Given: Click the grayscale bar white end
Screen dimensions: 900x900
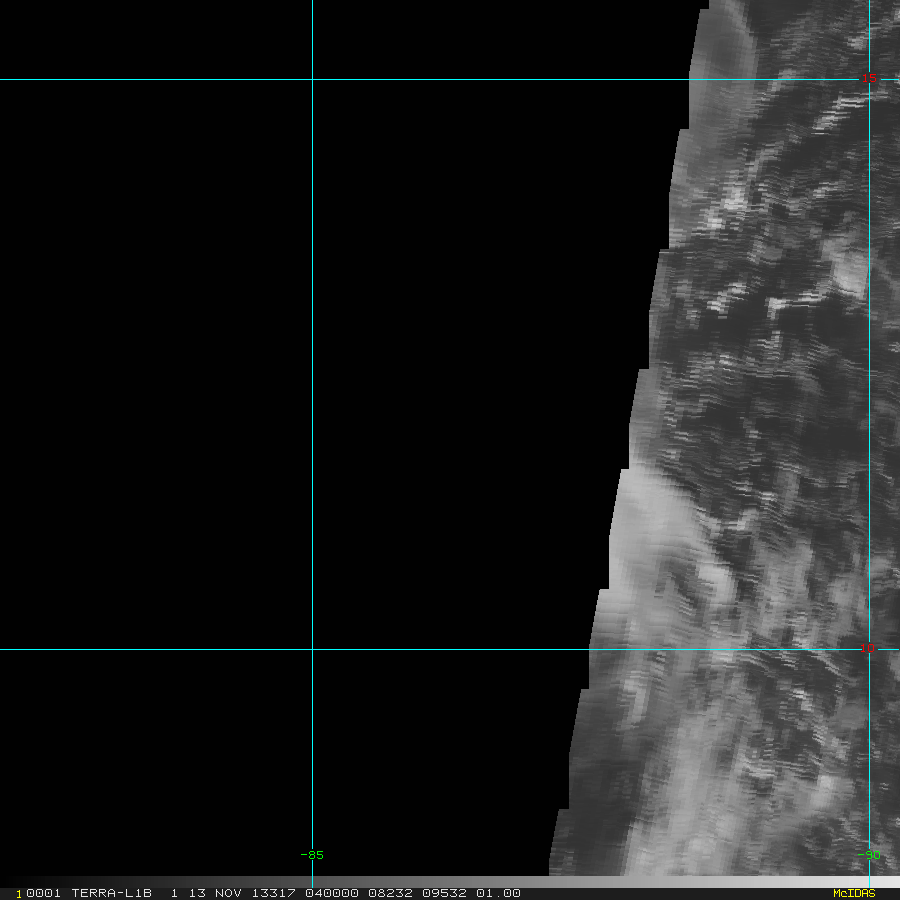Looking at the screenshot, I should click(890, 882).
